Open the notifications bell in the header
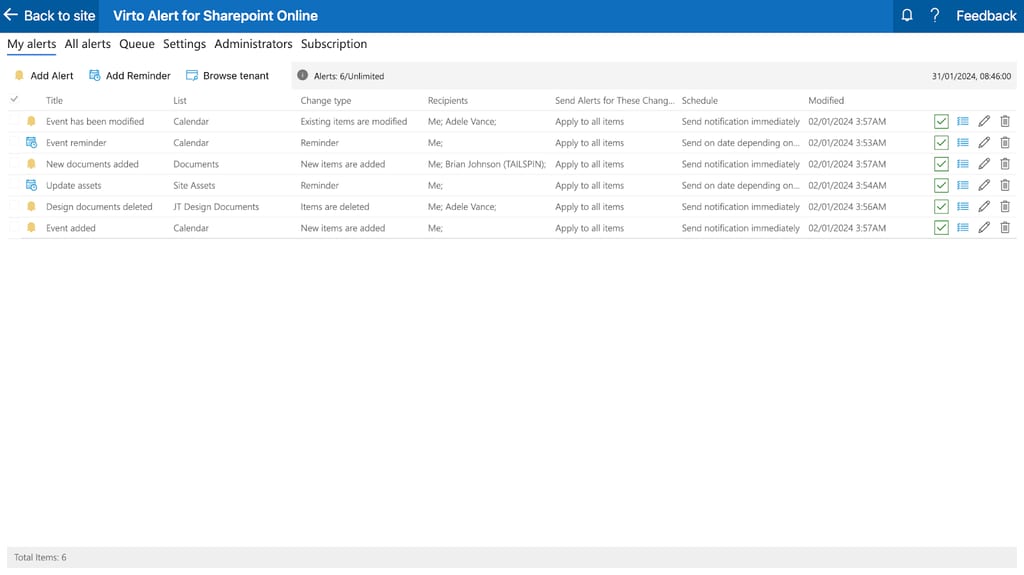This screenshot has width=1024, height=575. pos(906,15)
